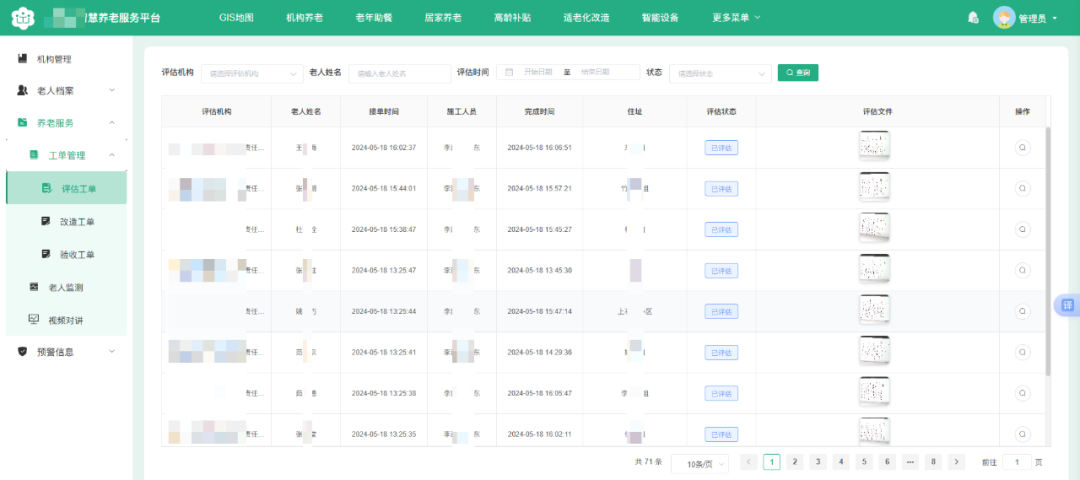Click the 老人姓名 input field
Screen dimensions: 1080x480
point(399,73)
